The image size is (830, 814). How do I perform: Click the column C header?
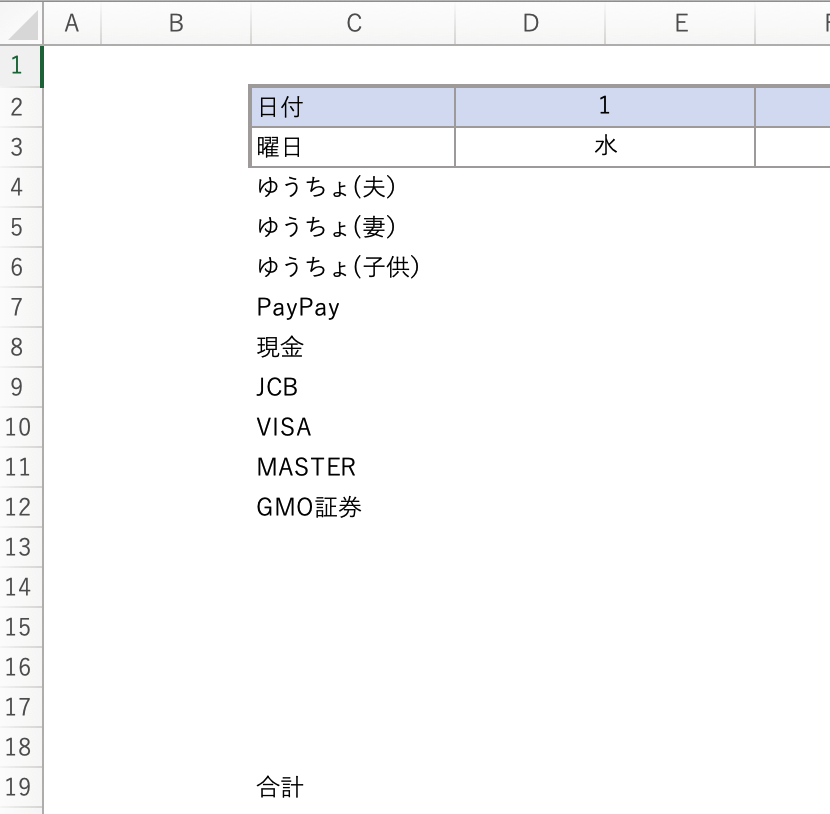353,23
